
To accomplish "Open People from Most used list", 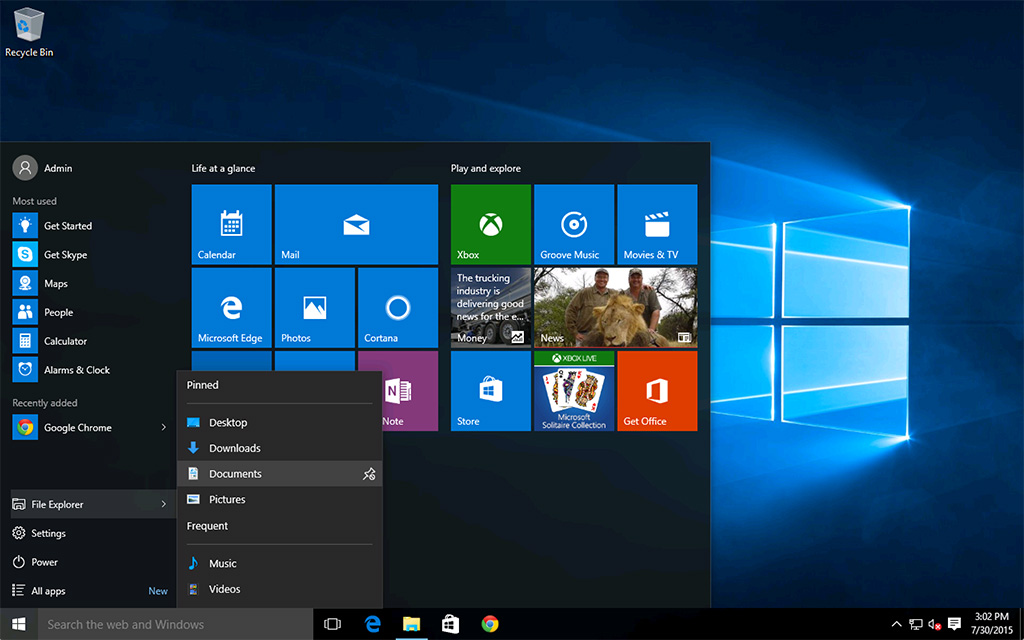I will pyautogui.click(x=89, y=312).
